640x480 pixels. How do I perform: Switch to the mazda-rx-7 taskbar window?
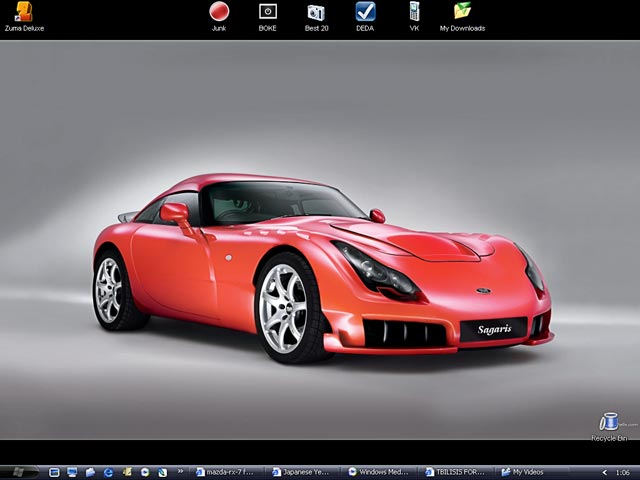[x=227, y=472]
